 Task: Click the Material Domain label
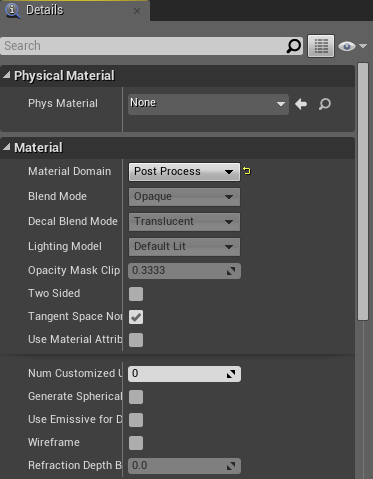(x=69, y=171)
